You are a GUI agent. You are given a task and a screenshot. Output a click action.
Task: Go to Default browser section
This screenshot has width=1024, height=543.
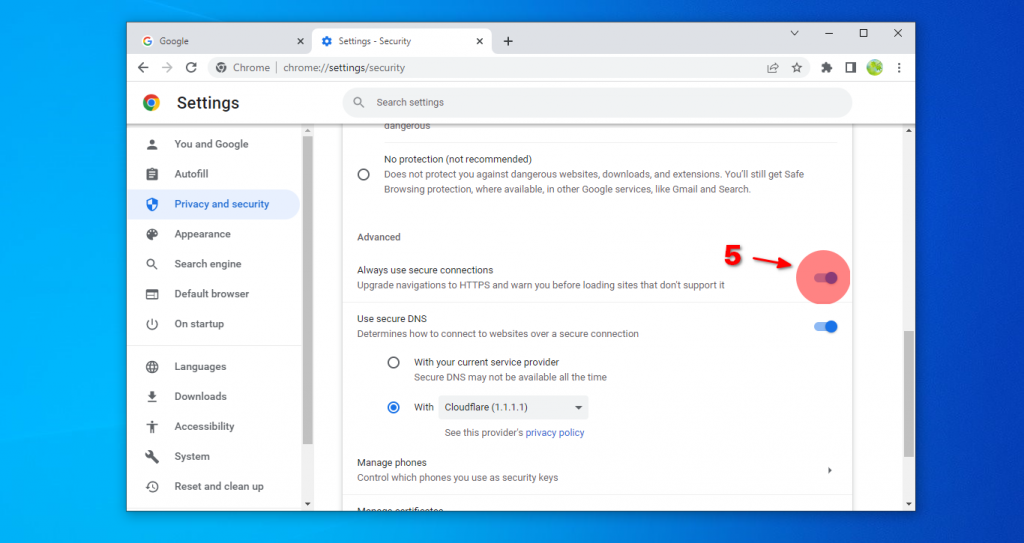click(x=214, y=294)
